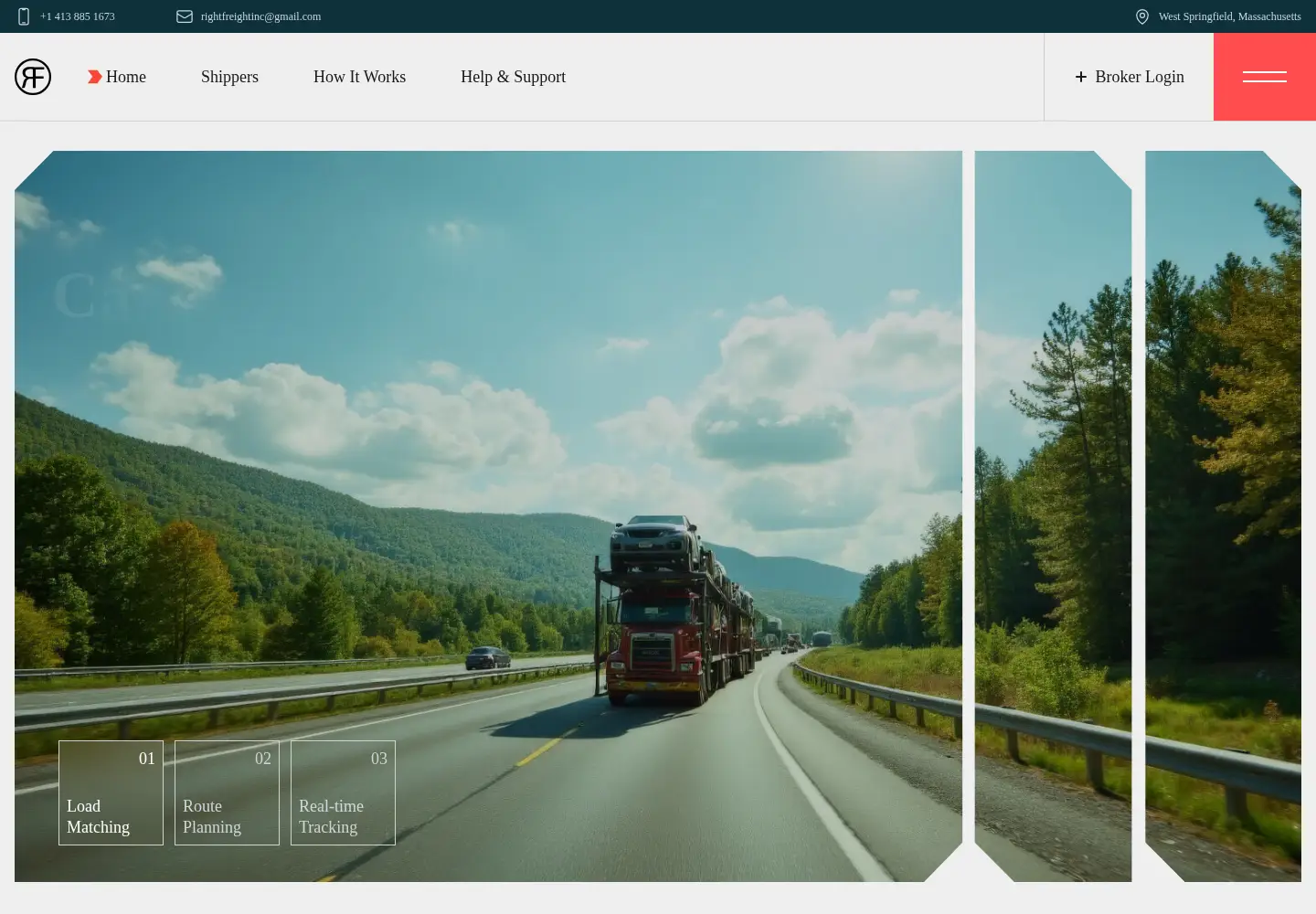
Task: Open the red hamburger menu
Action: click(x=1265, y=77)
